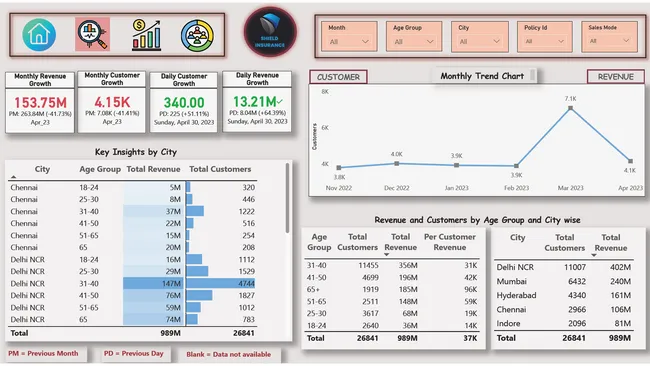The width and height of the screenshot is (650, 366).
Task: Select Hyderabad row in city table
Action: pyautogui.click(x=564, y=296)
